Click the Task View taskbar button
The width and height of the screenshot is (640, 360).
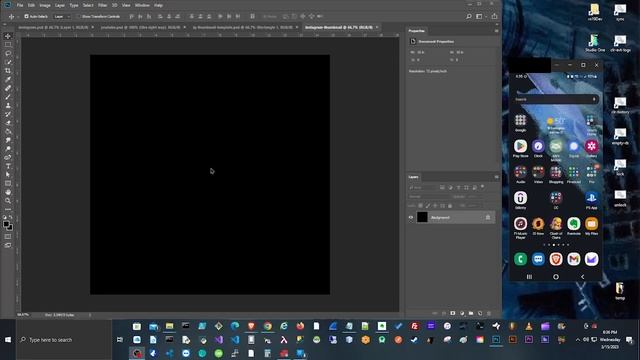tap(120, 340)
